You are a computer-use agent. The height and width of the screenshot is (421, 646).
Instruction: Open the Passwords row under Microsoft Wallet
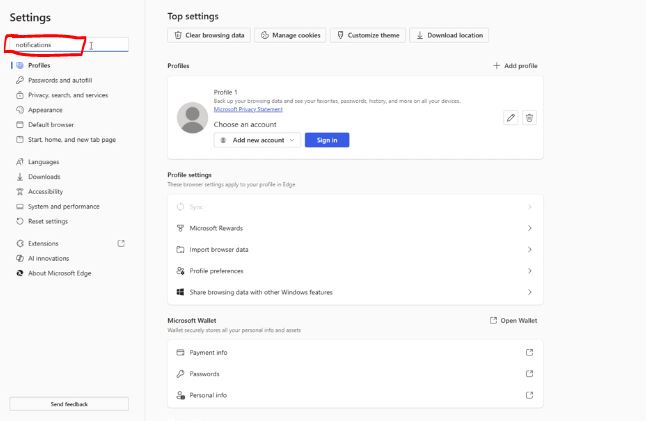pyautogui.click(x=355, y=374)
